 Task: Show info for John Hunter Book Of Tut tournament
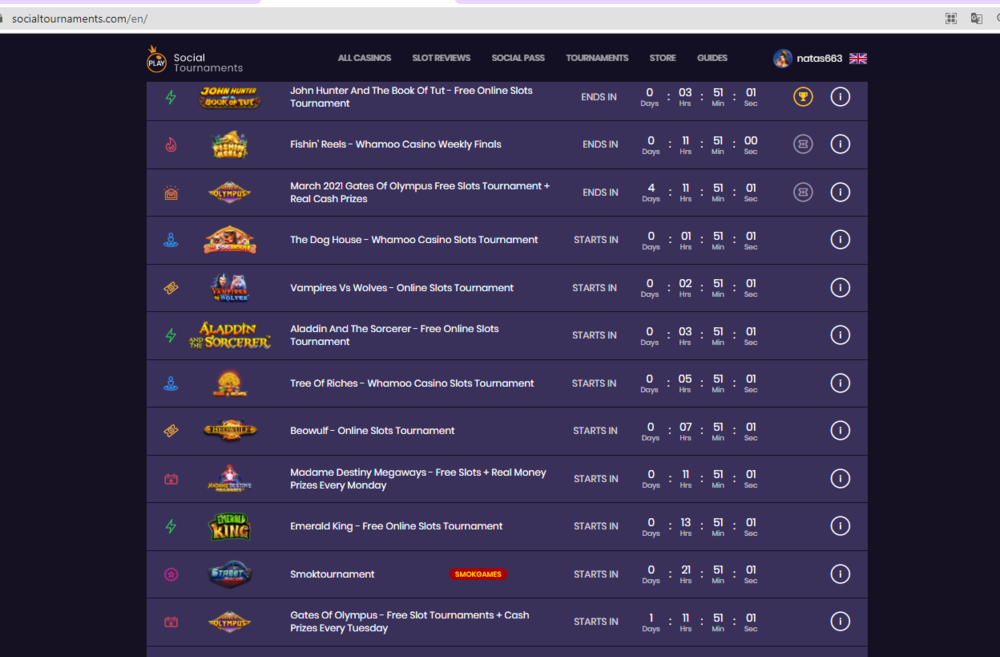coord(840,97)
